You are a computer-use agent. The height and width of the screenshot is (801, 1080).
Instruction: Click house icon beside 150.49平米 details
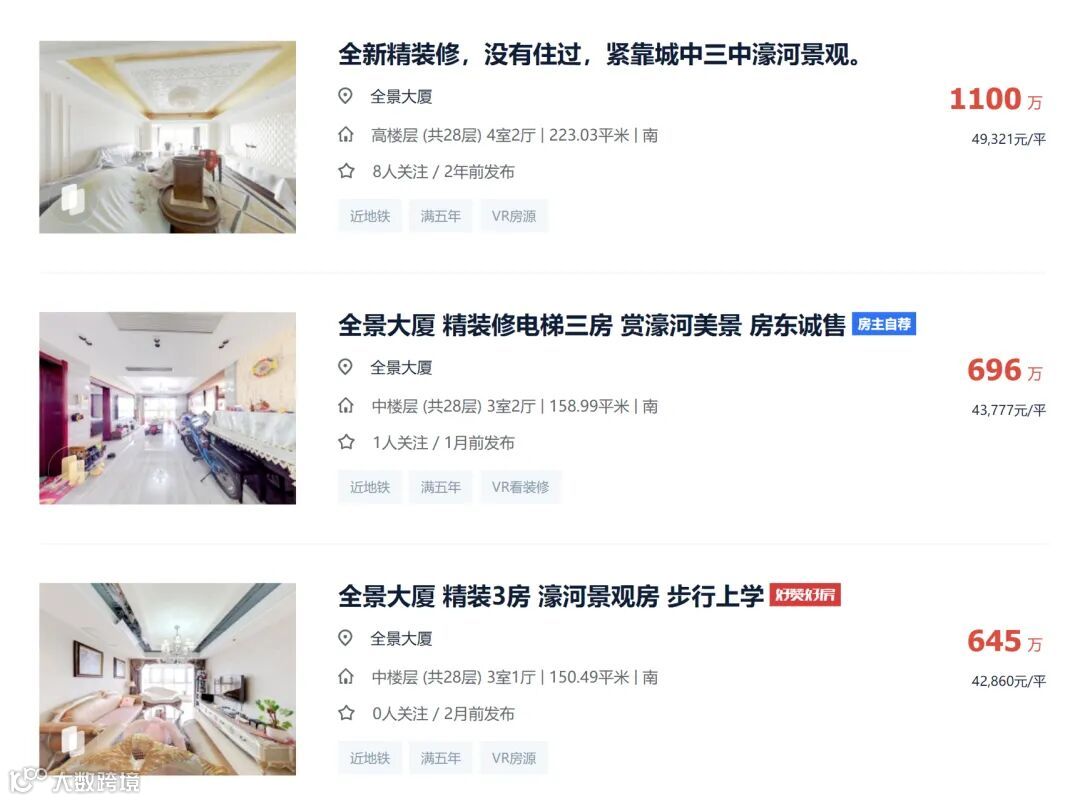pyautogui.click(x=346, y=676)
